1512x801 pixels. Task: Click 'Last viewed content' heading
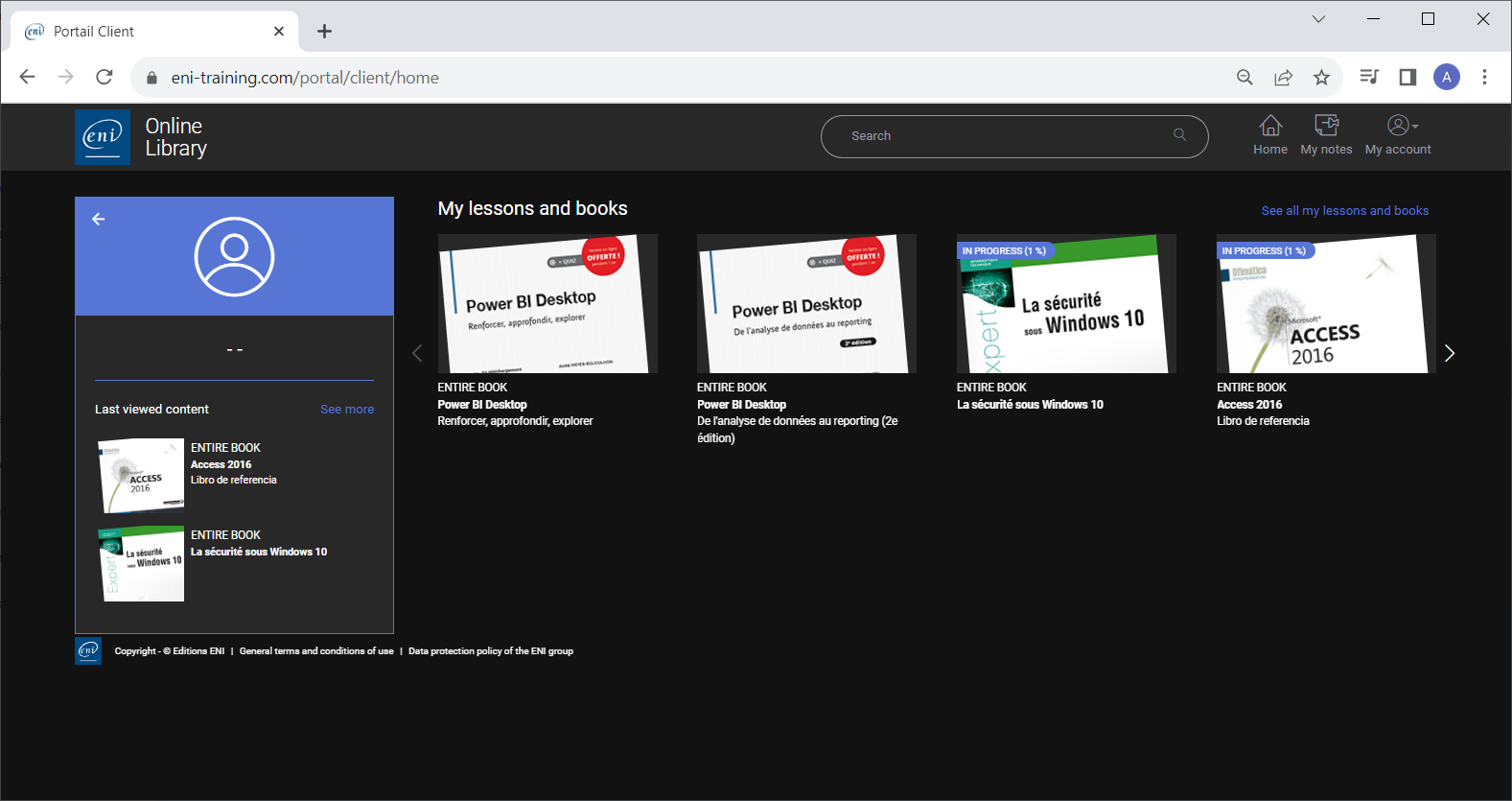pyautogui.click(x=151, y=410)
